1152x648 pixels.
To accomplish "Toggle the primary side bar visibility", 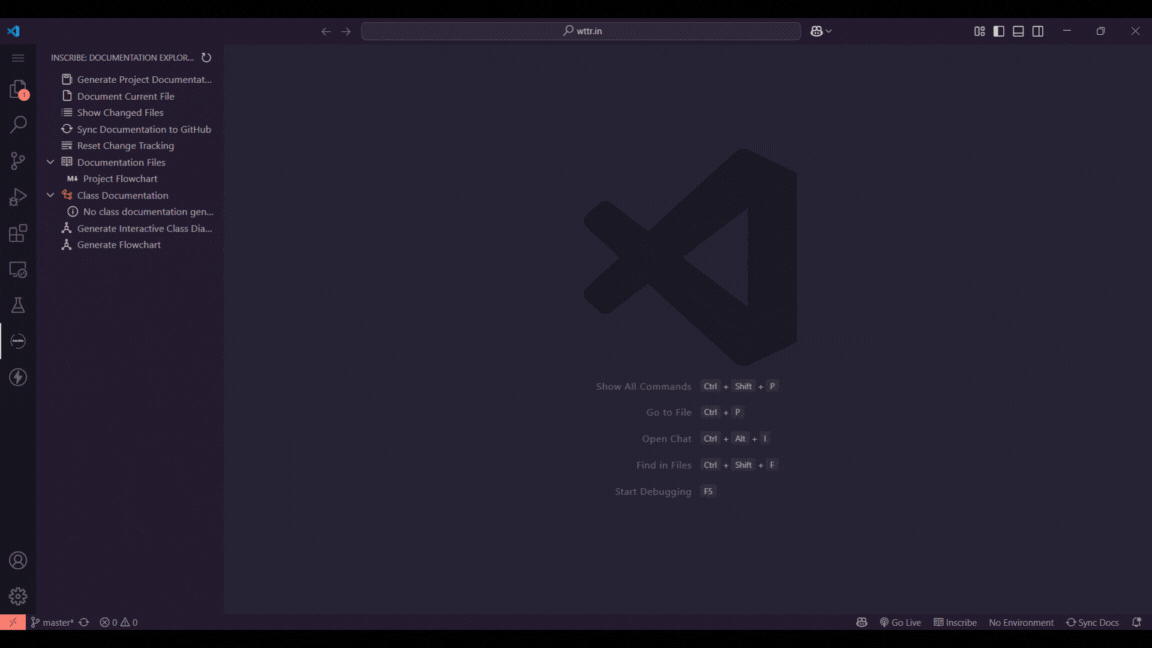I will [999, 31].
